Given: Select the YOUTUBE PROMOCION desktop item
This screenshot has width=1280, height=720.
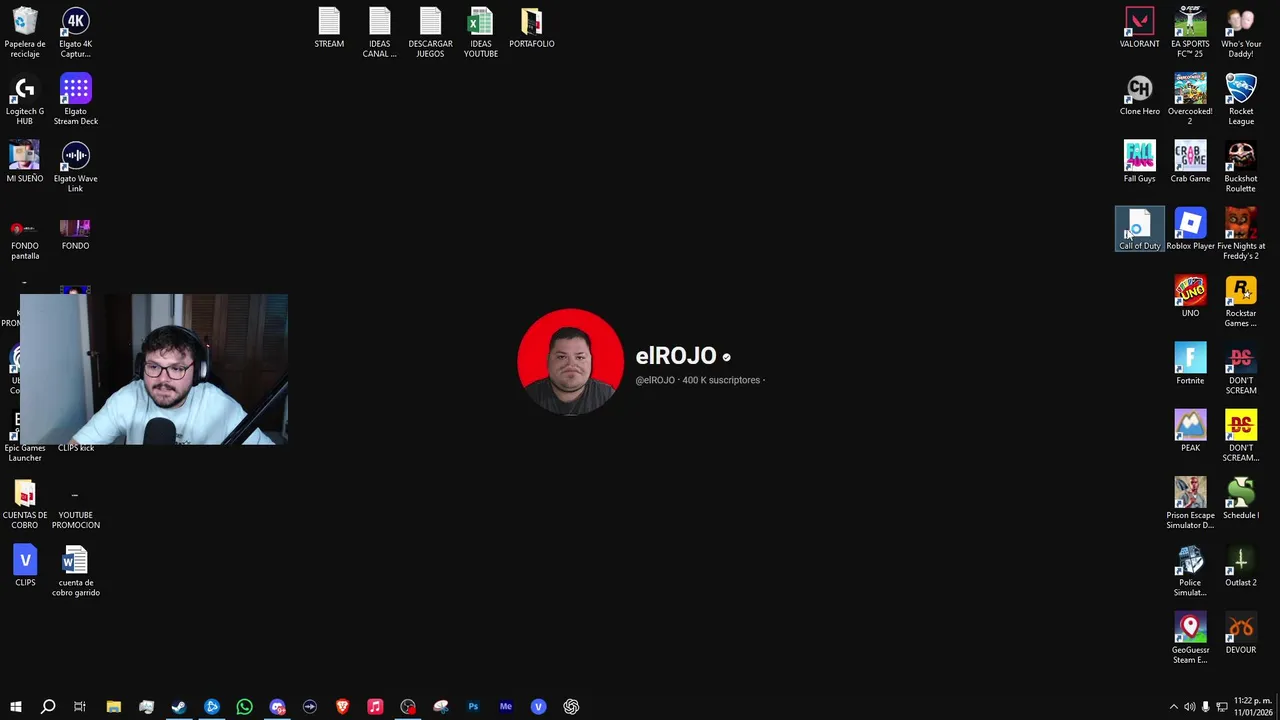Looking at the screenshot, I should (75, 505).
